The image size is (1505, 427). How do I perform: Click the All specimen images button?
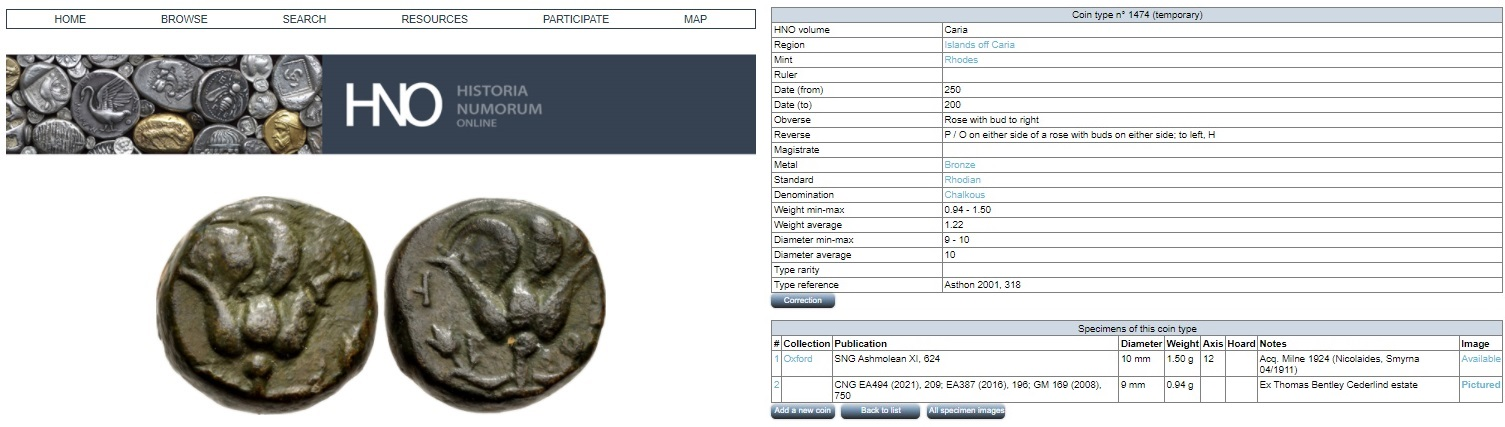(965, 412)
